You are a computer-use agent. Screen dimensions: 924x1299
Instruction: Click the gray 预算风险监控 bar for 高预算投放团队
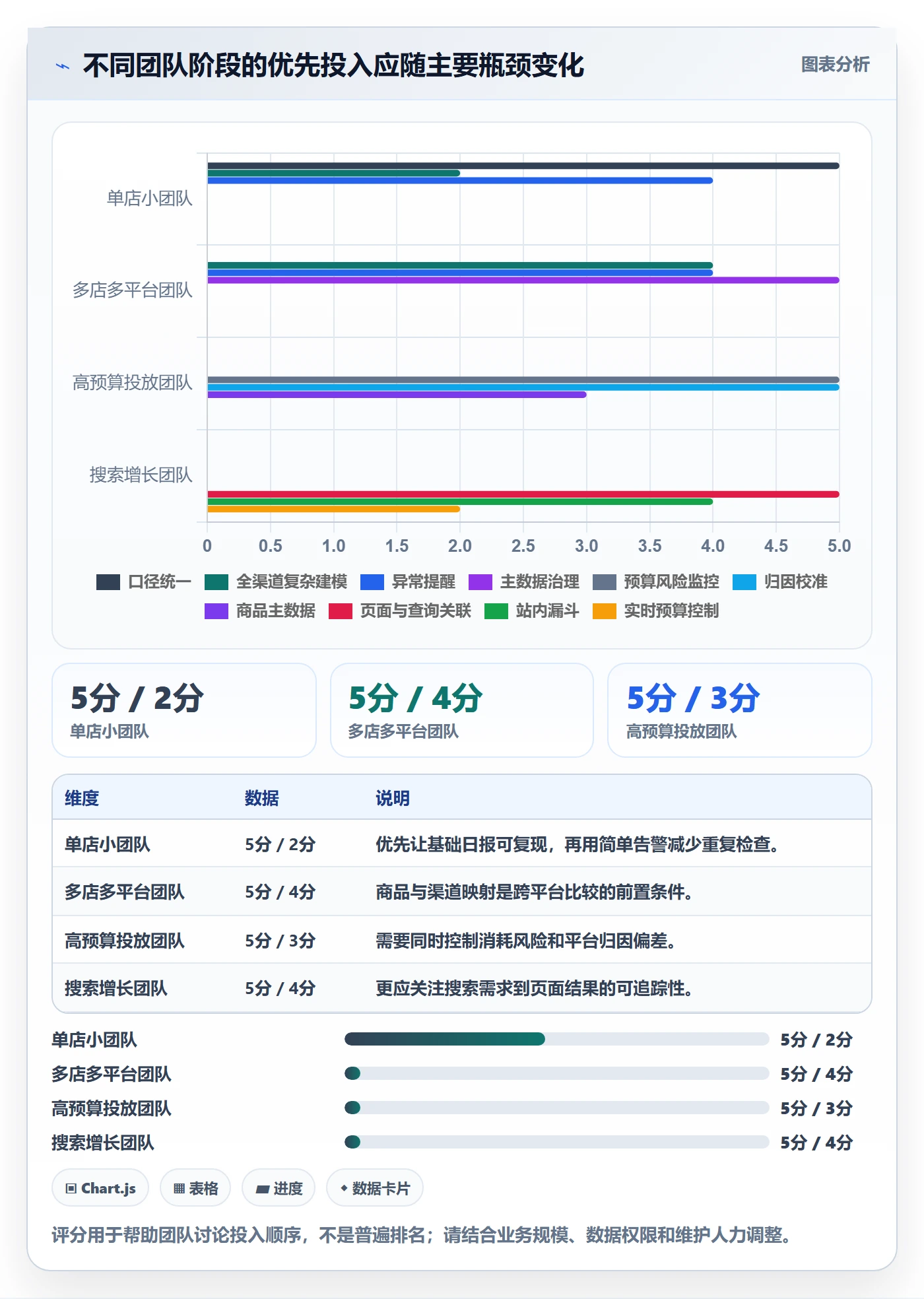click(x=523, y=380)
